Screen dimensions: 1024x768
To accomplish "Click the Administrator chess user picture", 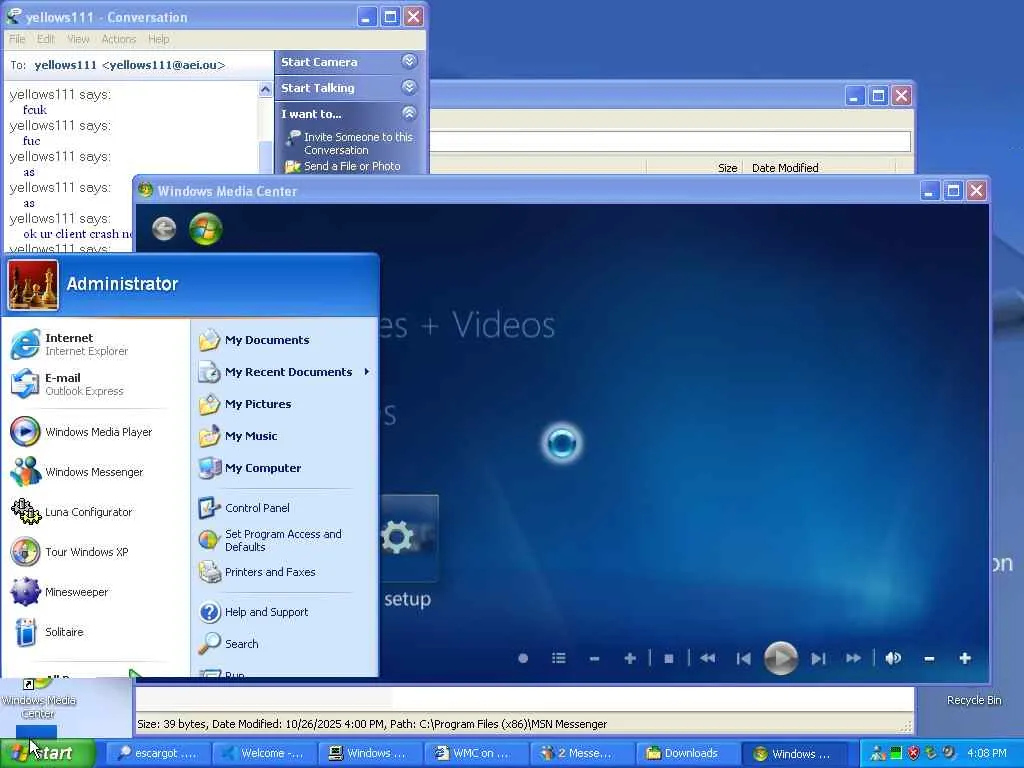I will [x=33, y=285].
